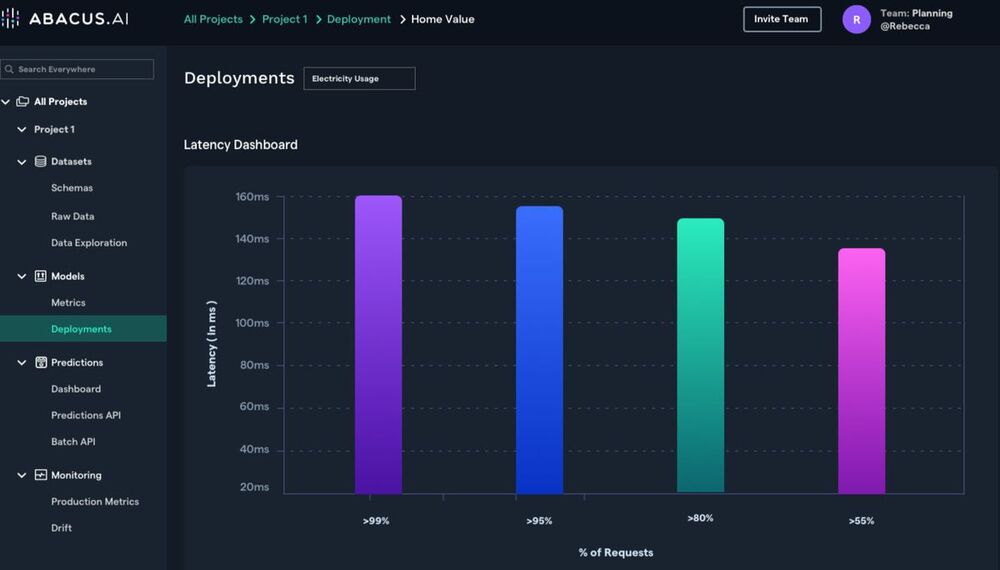Open the Metrics menu item
The width and height of the screenshot is (1000, 570).
68,303
